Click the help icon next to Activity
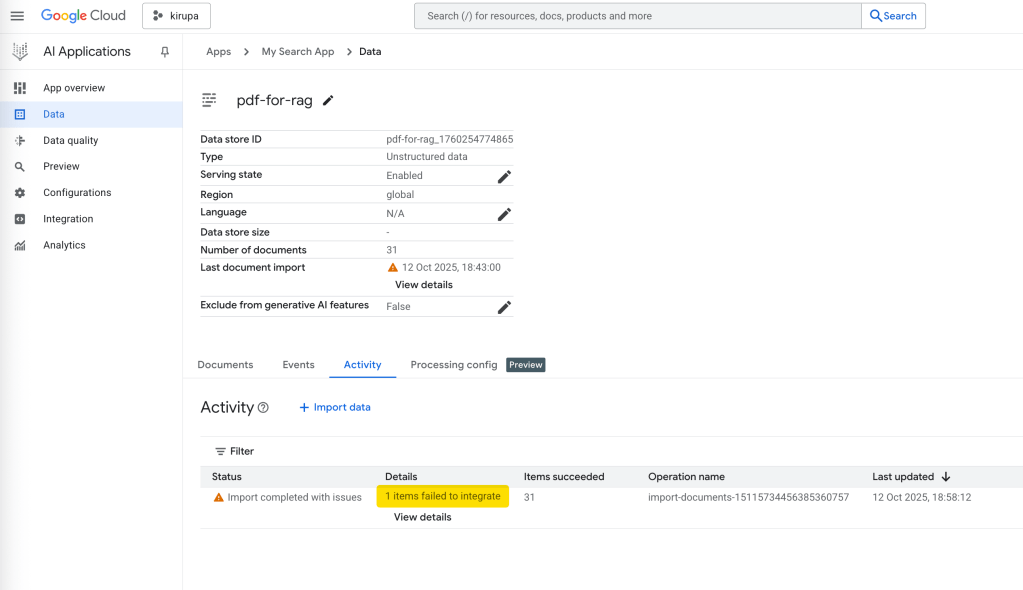Screen dimensions: 1023x590 [x=263, y=408]
